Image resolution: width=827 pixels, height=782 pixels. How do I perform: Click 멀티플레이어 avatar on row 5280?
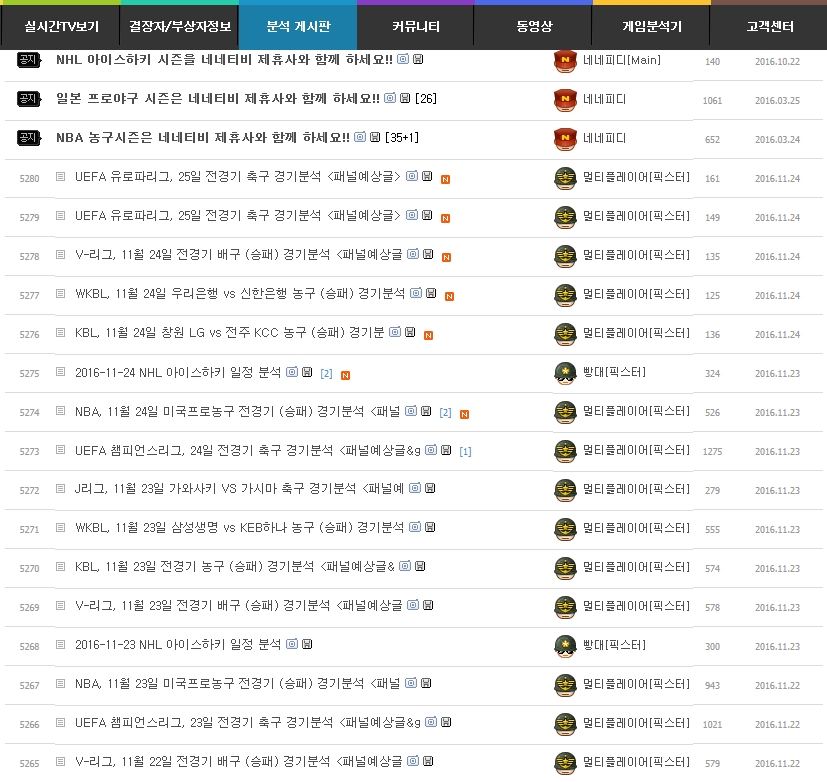click(x=565, y=178)
